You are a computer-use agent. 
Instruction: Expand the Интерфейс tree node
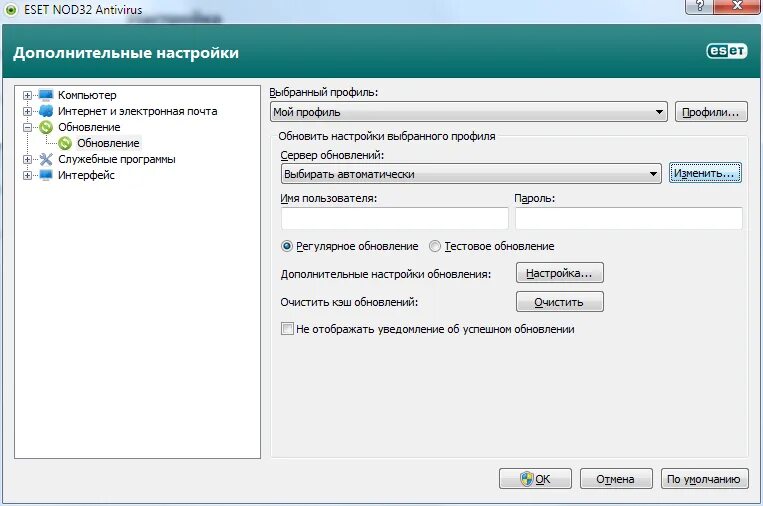point(27,176)
